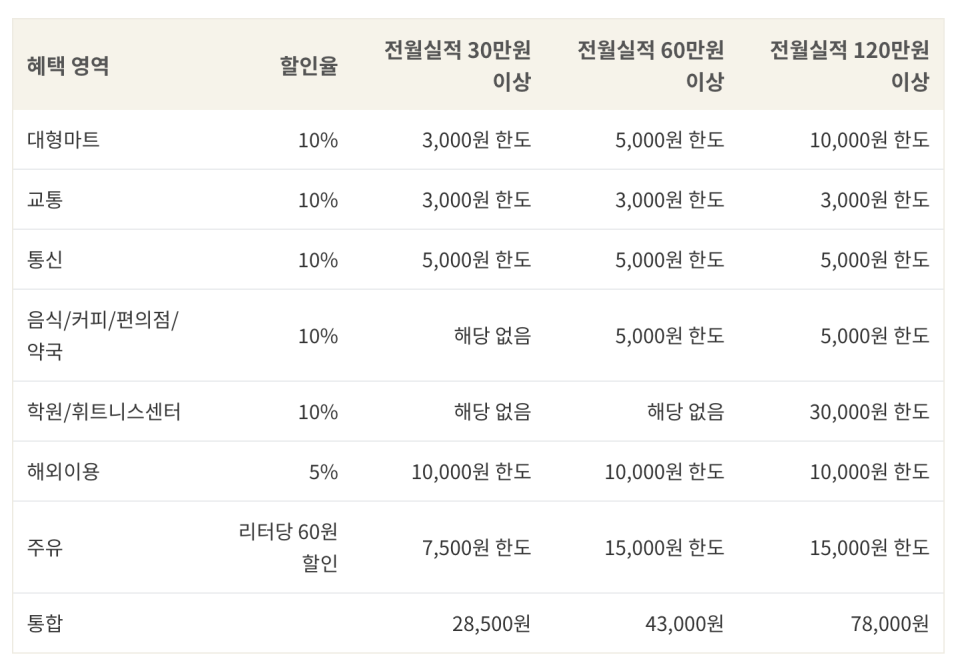The image size is (966, 669).
Task: Click the 주유 row label
Action: (45, 548)
